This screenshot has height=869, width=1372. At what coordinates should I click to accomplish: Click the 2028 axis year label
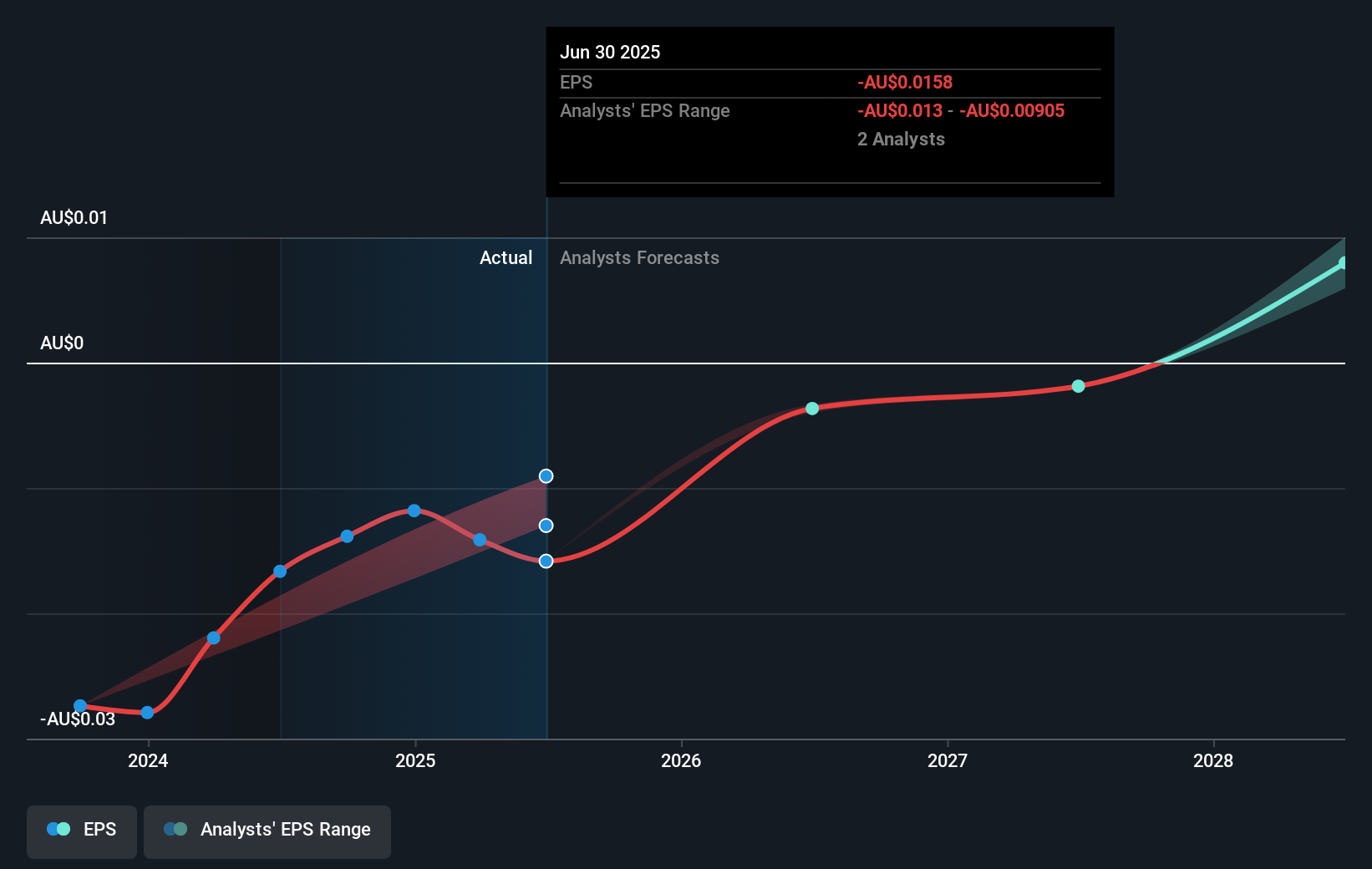pos(1215,761)
